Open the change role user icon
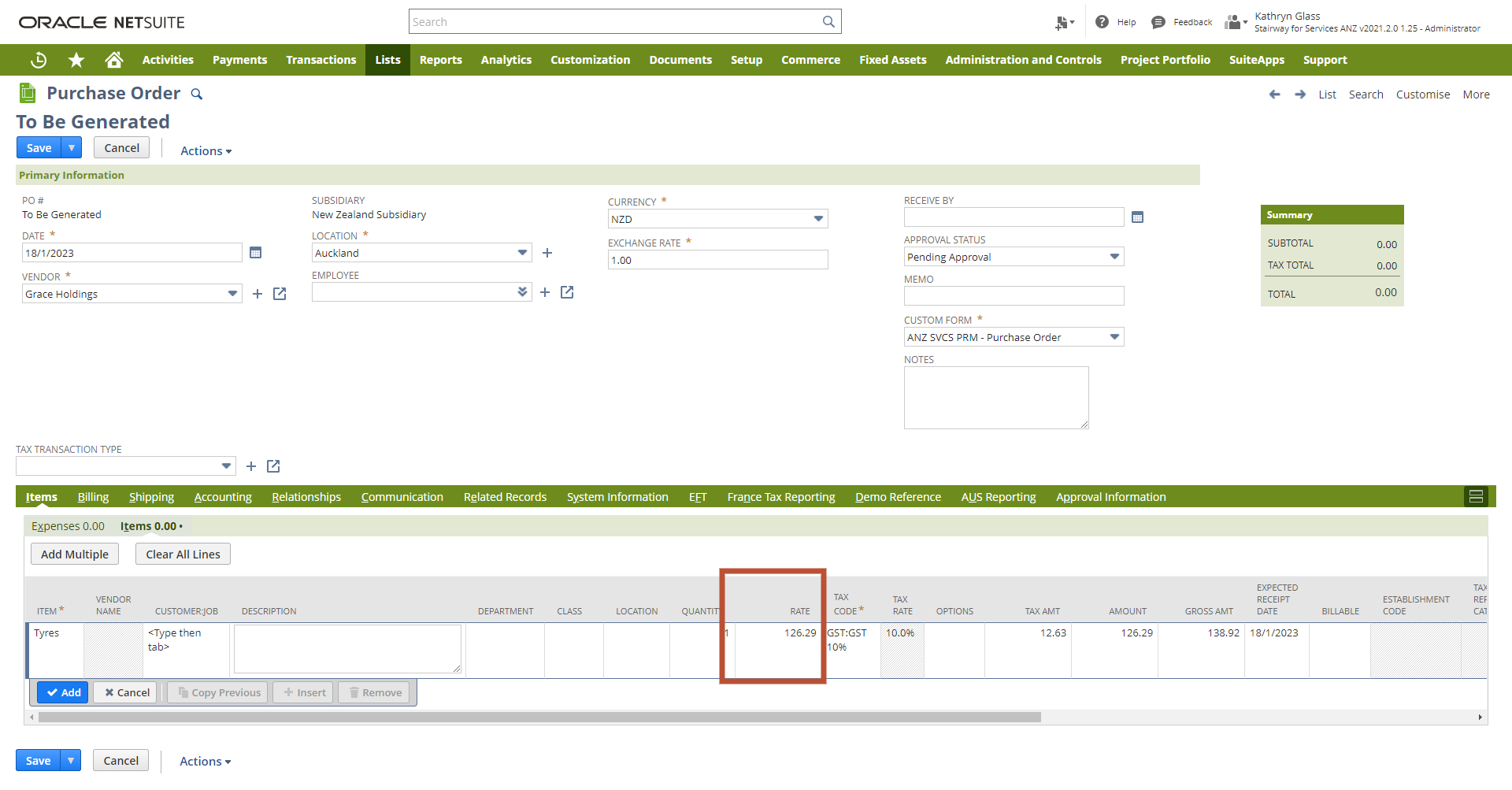The height and width of the screenshot is (790, 1512). click(x=1235, y=22)
